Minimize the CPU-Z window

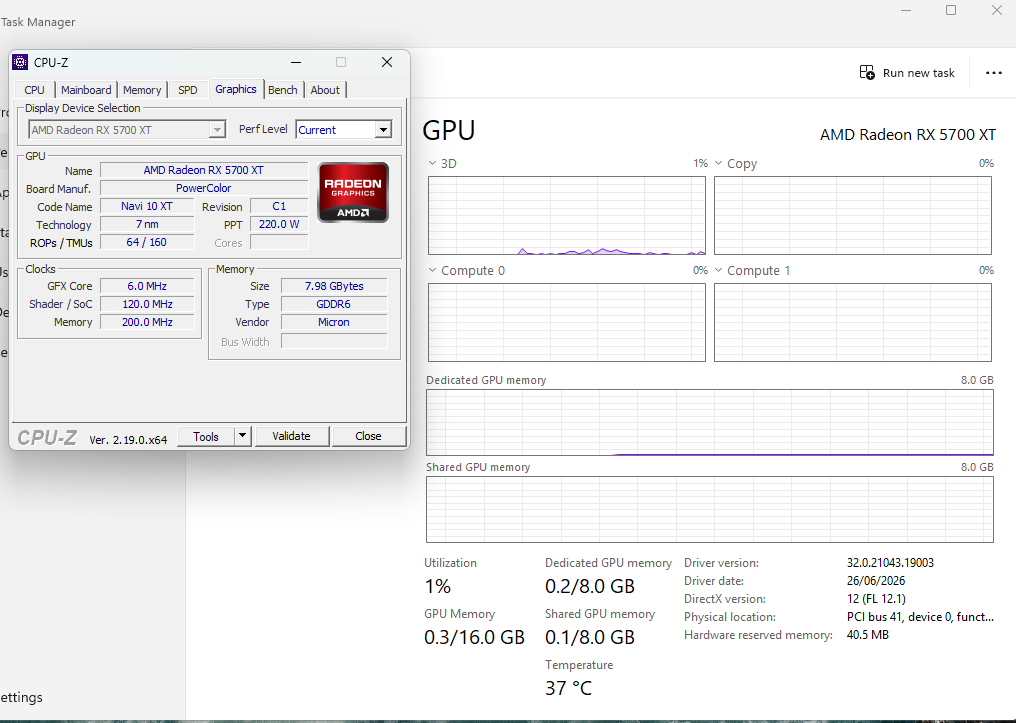pyautogui.click(x=296, y=62)
